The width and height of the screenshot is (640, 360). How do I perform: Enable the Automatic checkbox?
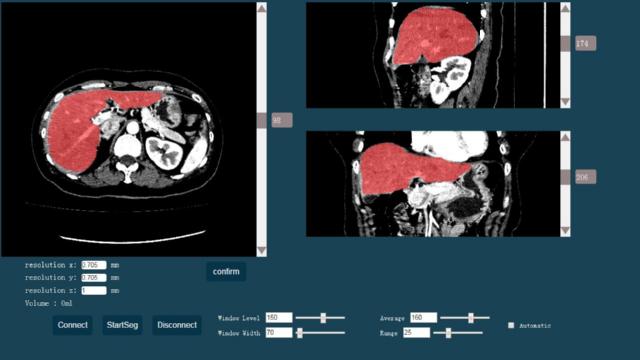click(x=511, y=325)
